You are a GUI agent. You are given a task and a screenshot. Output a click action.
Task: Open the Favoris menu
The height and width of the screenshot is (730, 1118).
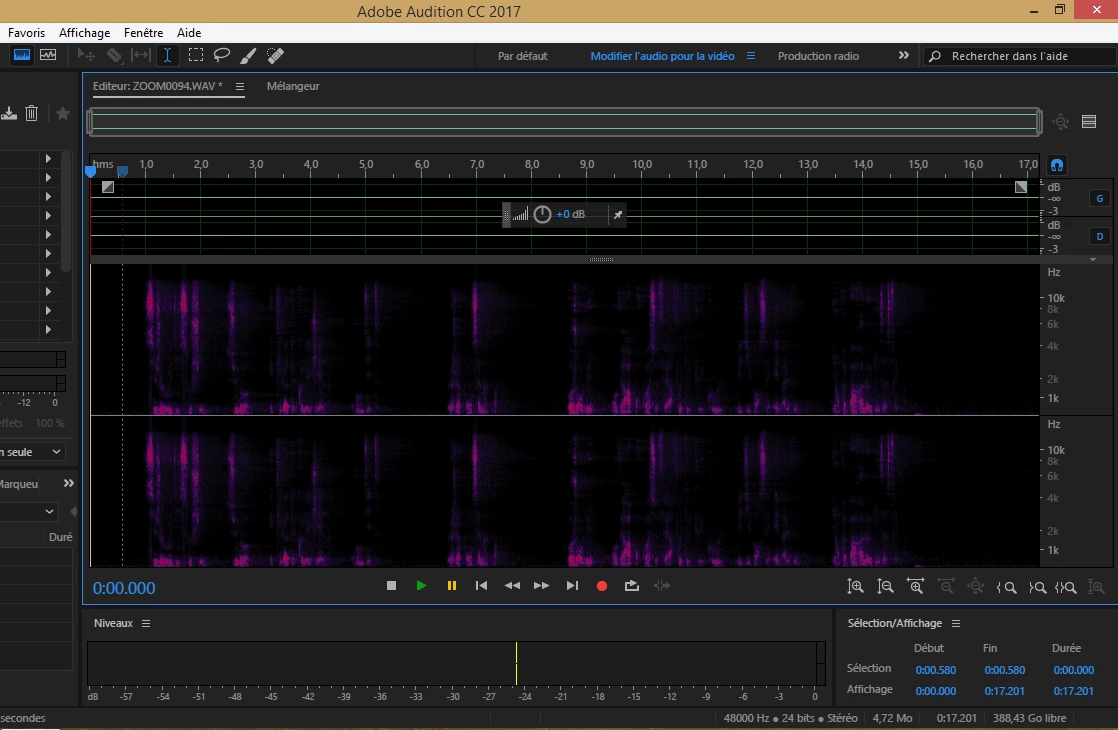26,33
